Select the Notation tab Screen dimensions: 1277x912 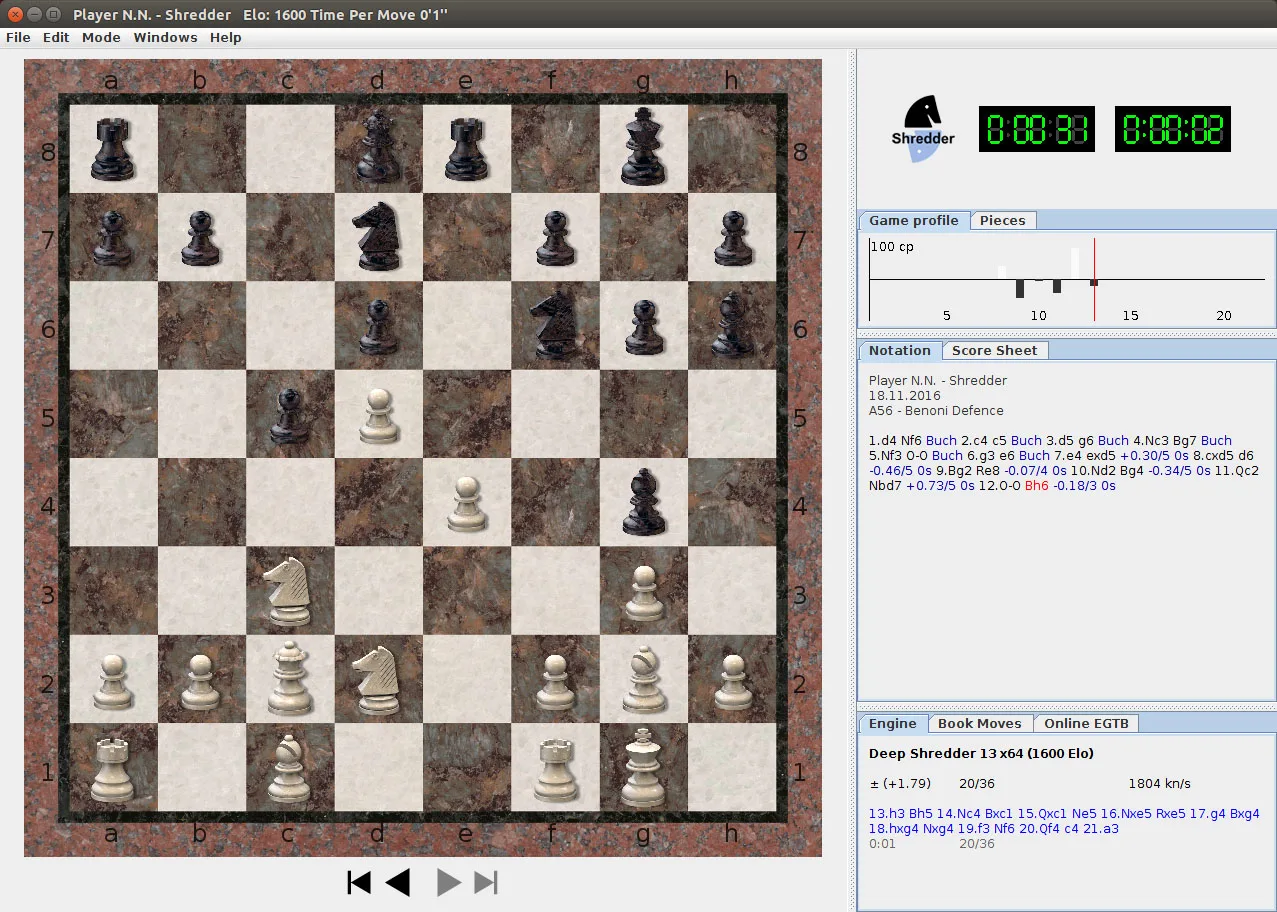(899, 351)
